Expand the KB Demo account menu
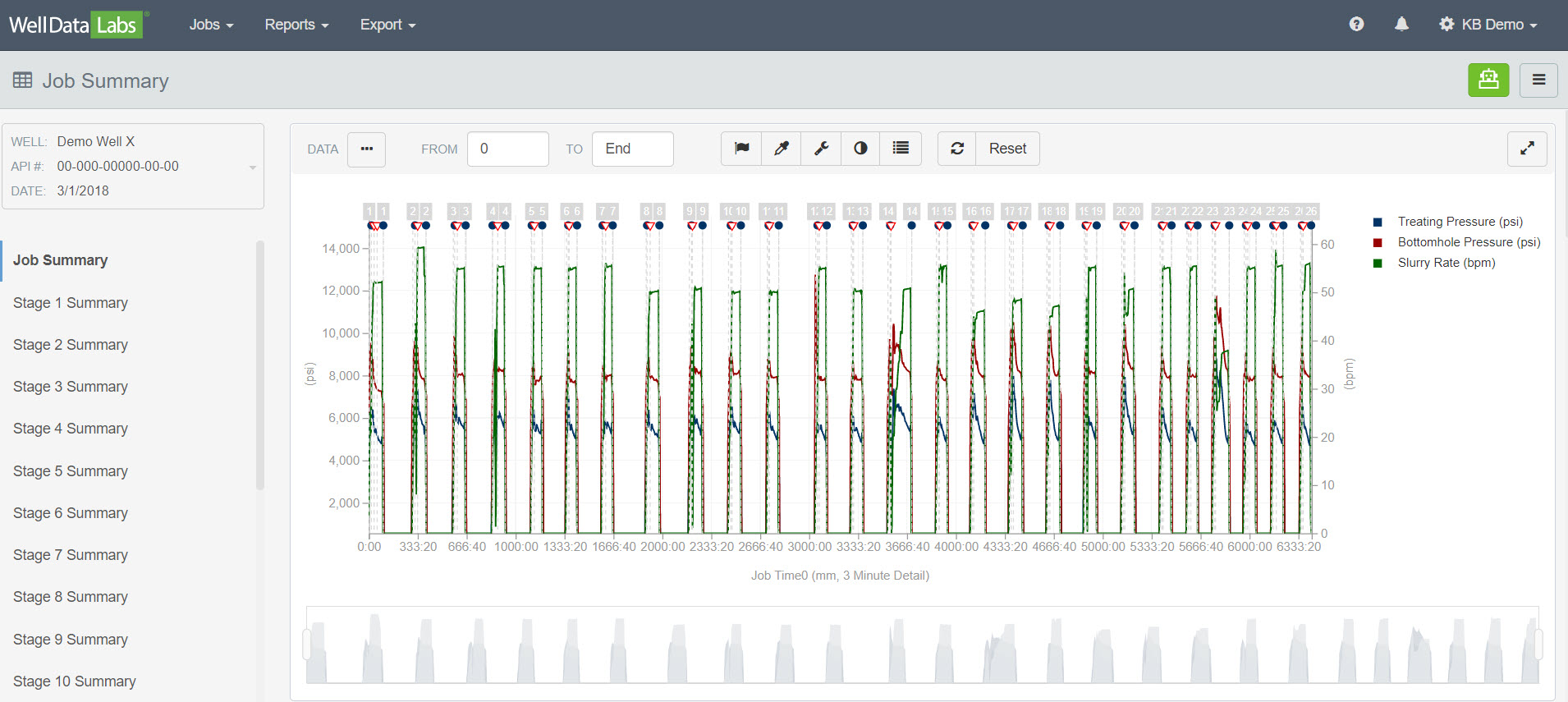The height and width of the screenshot is (702, 1568). (1488, 25)
